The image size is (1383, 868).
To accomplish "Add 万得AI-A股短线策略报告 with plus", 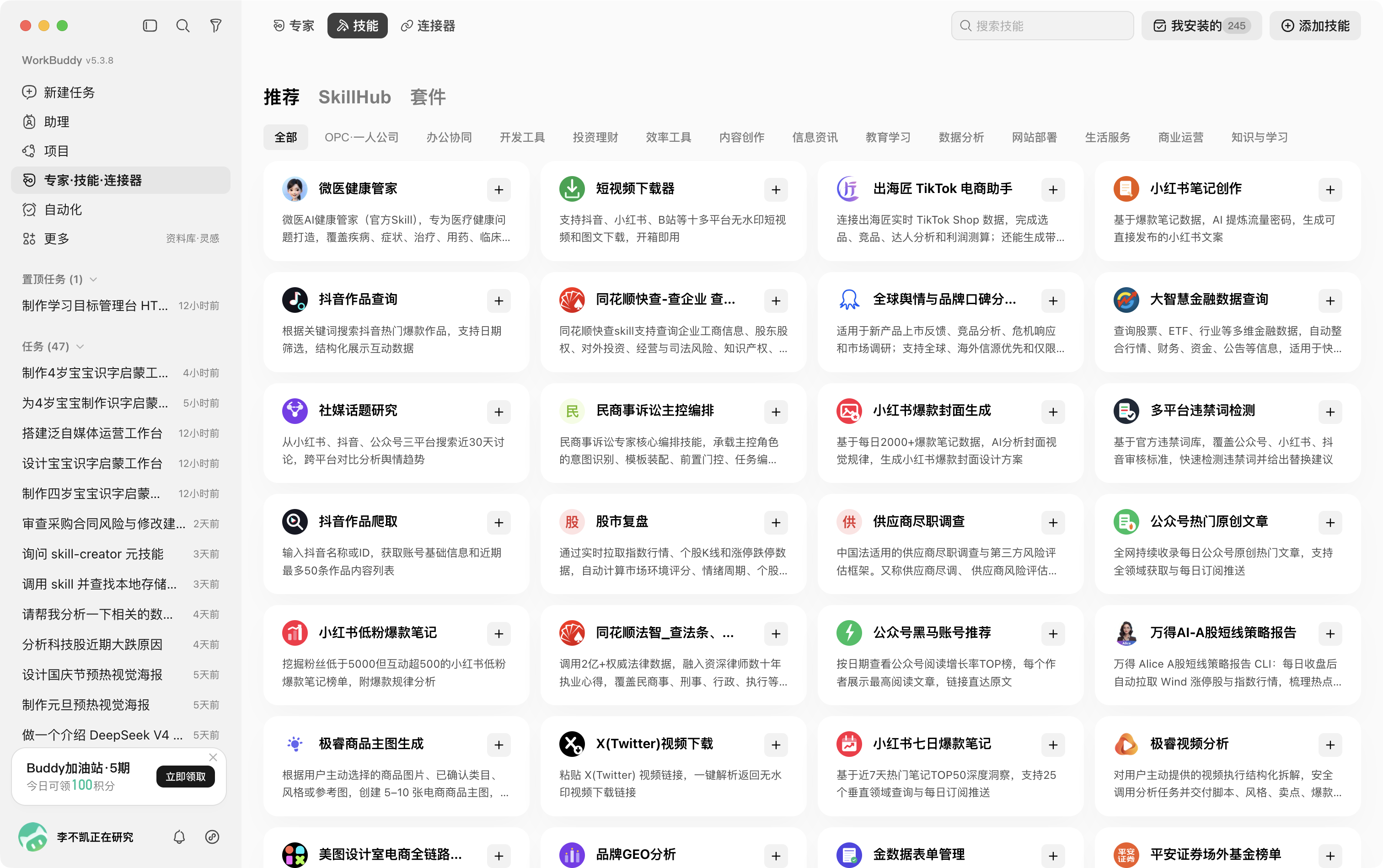I will [1330, 634].
